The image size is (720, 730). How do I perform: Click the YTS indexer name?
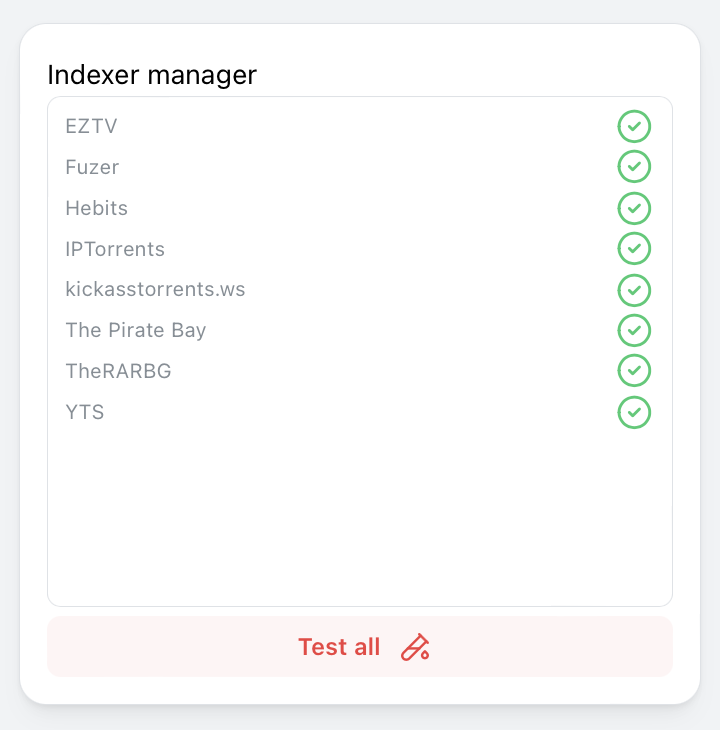click(85, 412)
